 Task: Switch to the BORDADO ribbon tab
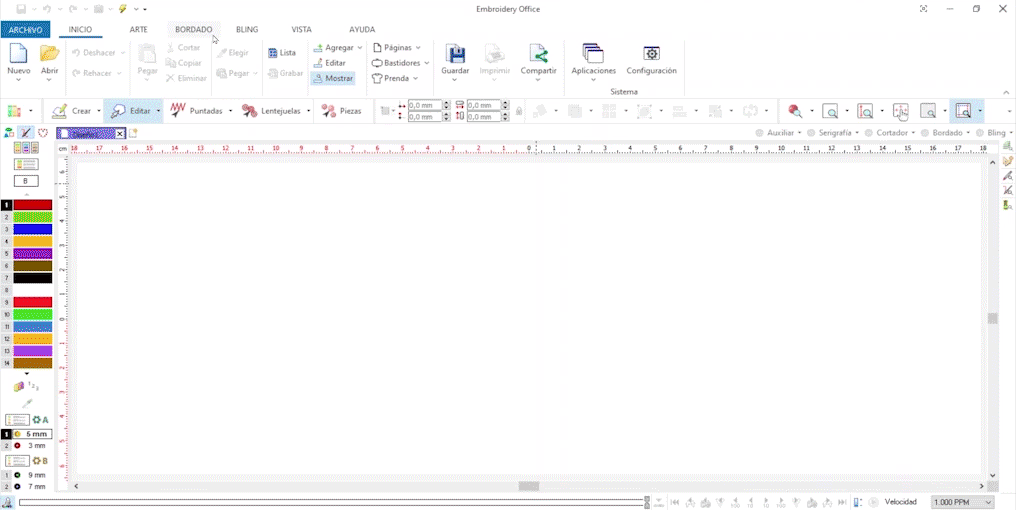(x=193, y=30)
